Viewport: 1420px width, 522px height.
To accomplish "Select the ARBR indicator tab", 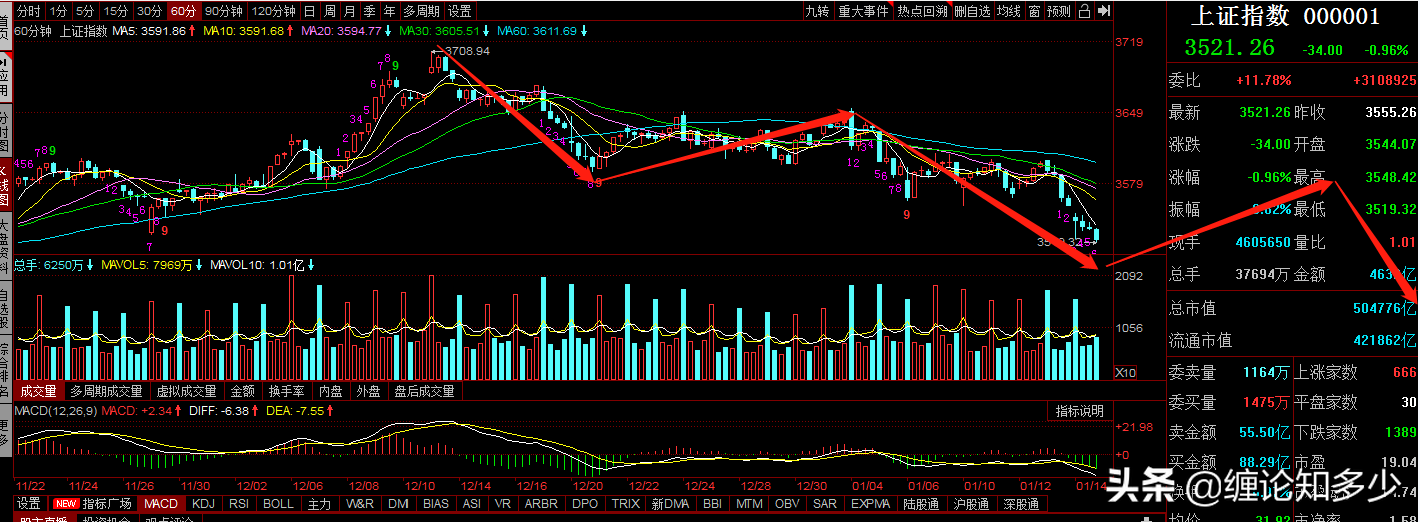I will (x=542, y=504).
